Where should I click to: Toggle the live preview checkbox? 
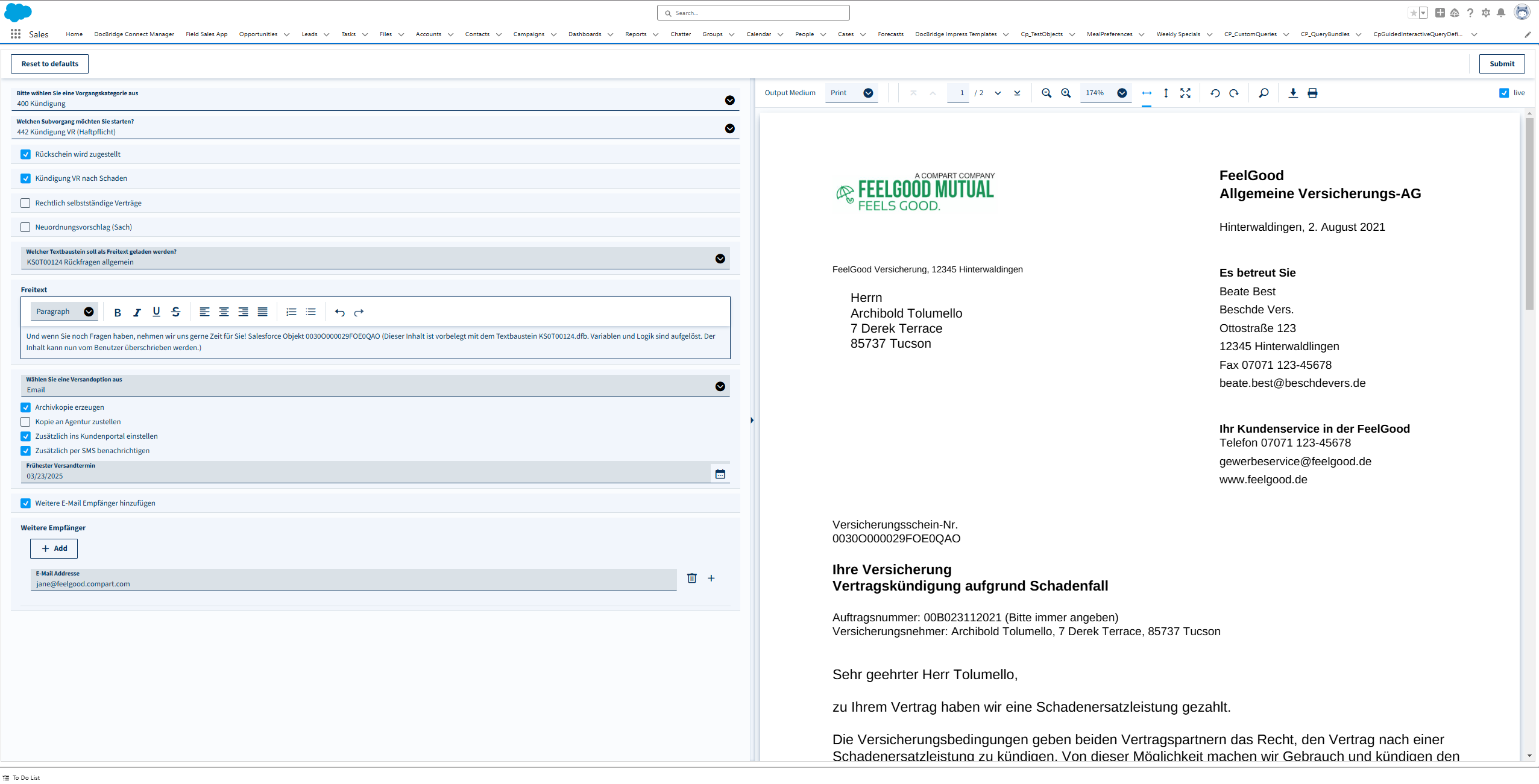pyautogui.click(x=1504, y=93)
